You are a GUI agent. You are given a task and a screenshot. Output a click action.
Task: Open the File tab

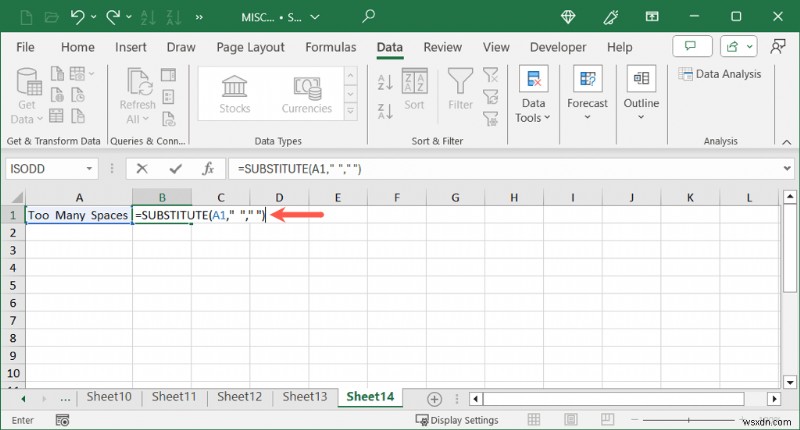click(x=25, y=47)
